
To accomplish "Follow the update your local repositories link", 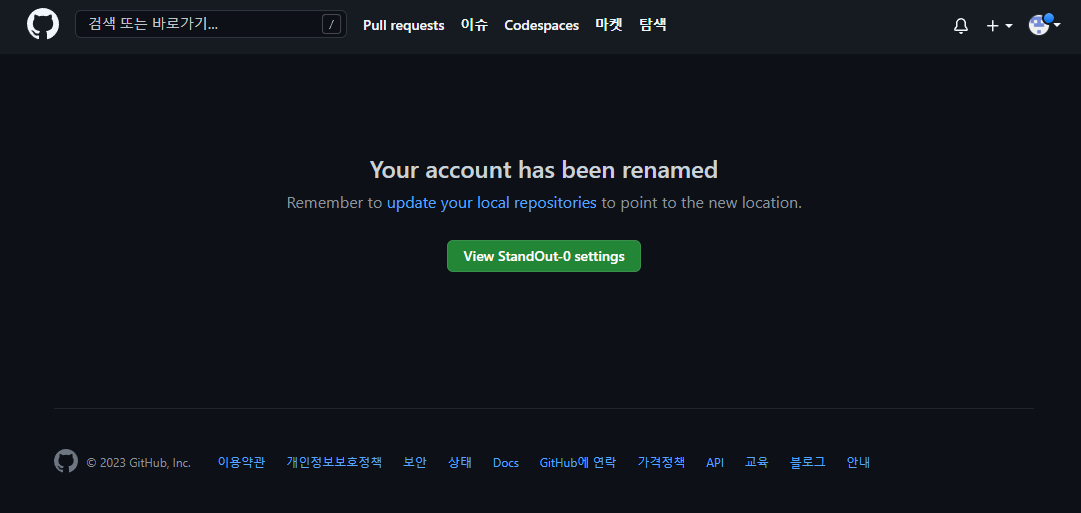I will pyautogui.click(x=492, y=203).
